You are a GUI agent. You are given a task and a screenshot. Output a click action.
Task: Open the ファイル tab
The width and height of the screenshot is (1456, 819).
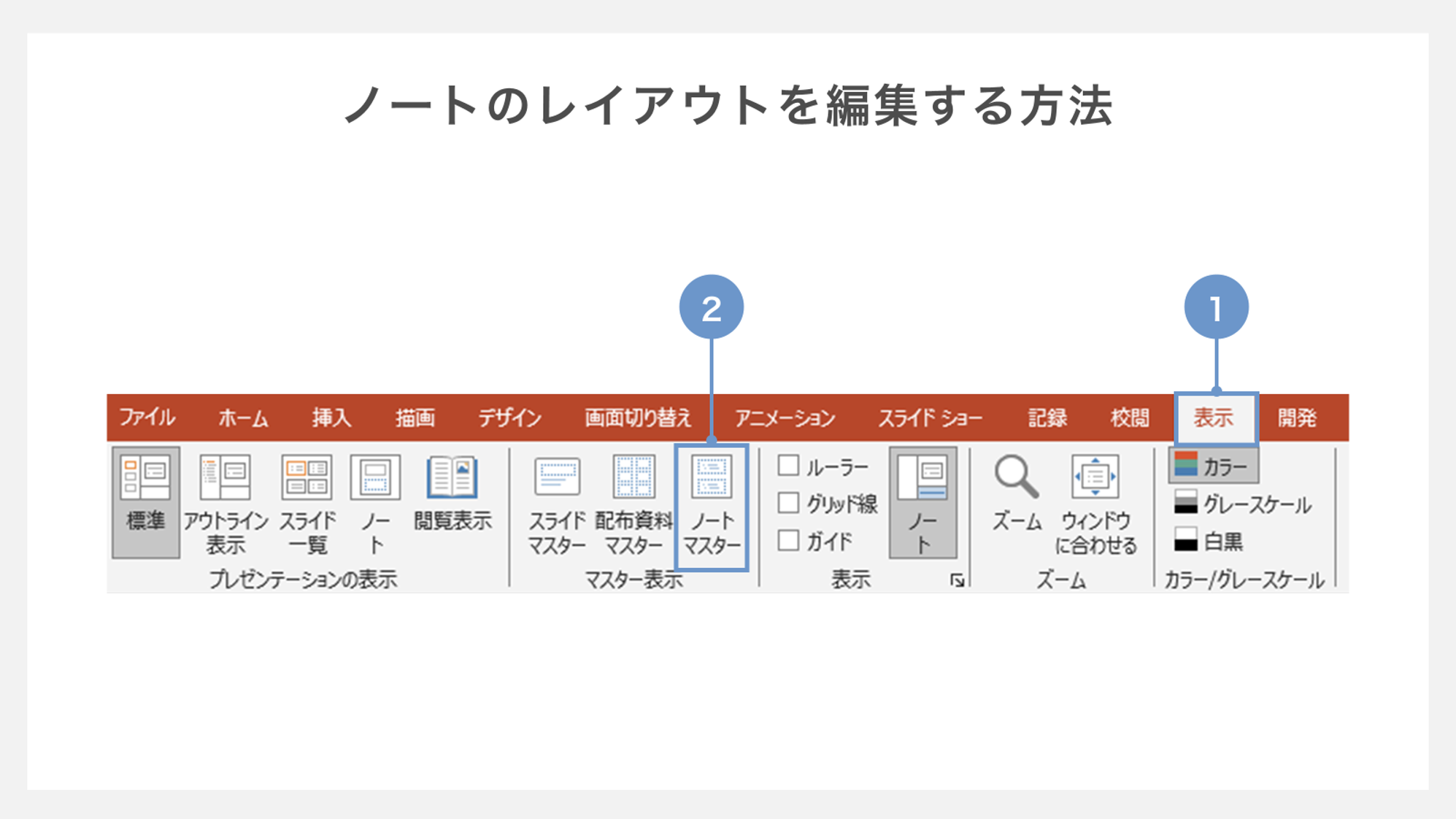tap(147, 418)
